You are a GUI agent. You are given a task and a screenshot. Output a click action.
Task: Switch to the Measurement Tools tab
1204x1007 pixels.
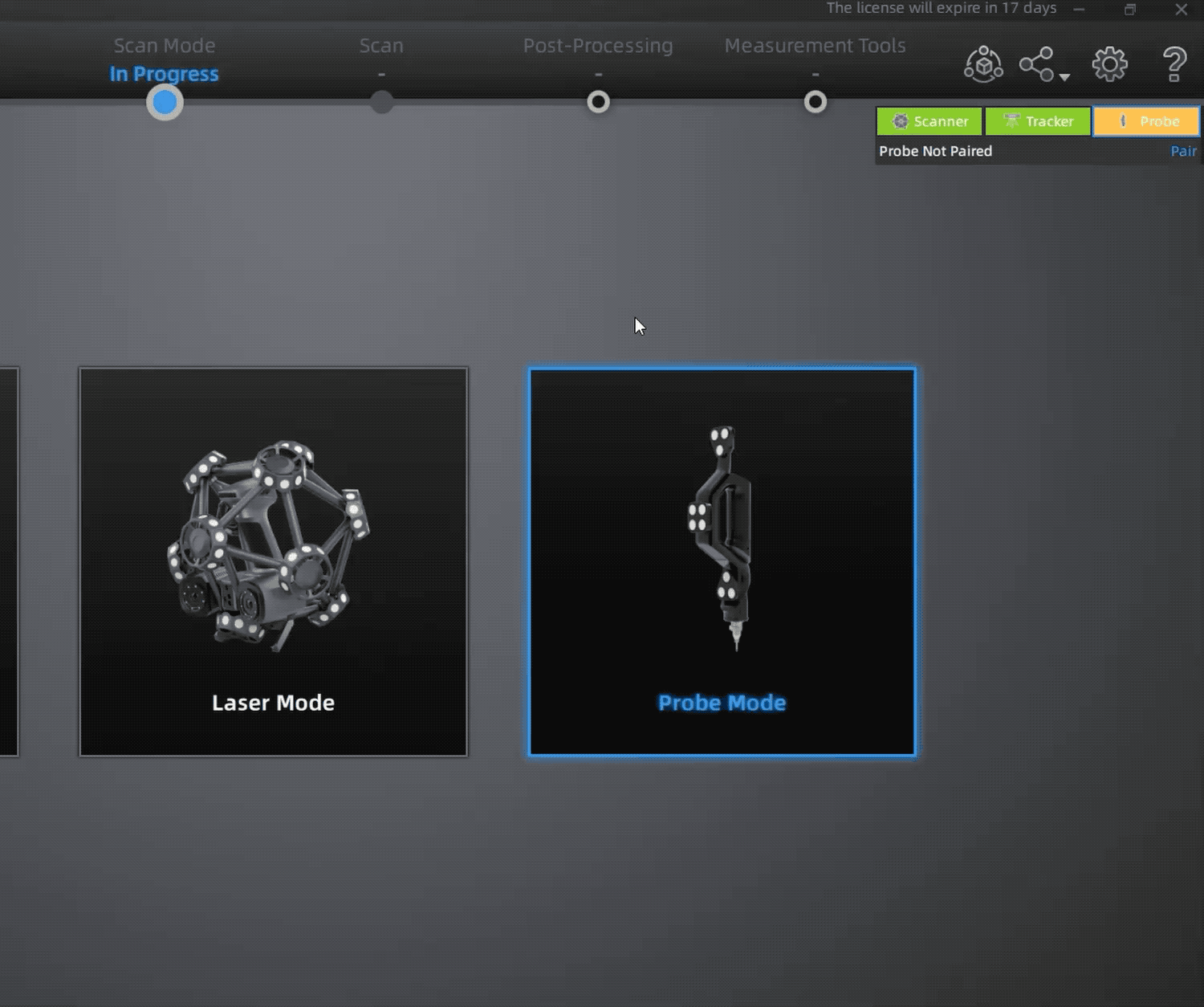[815, 46]
